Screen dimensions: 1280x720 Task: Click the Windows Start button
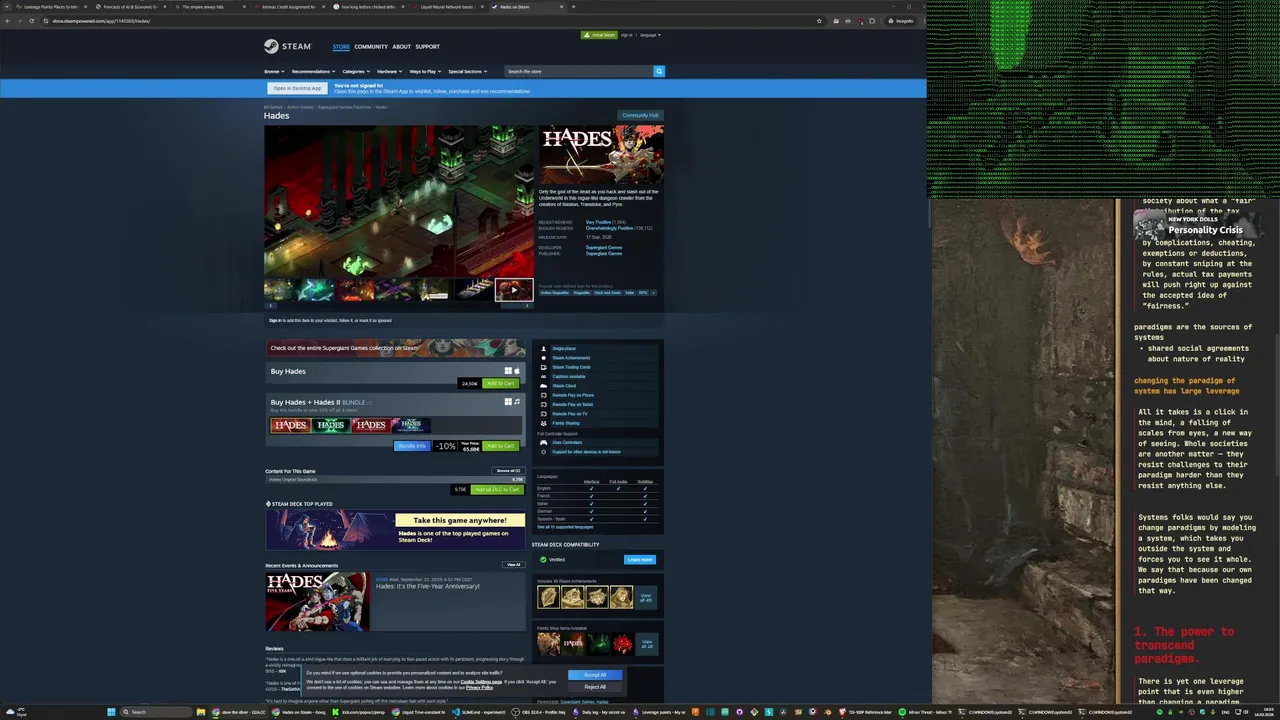click(x=111, y=712)
